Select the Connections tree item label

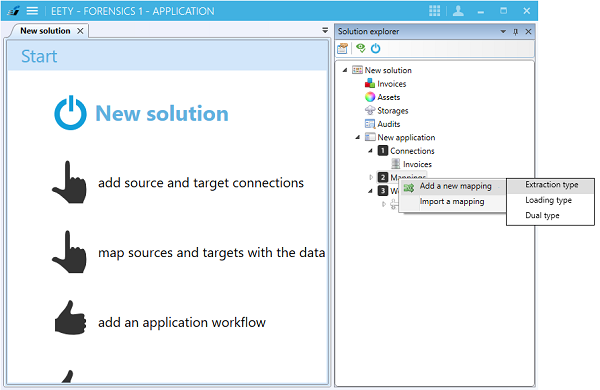pyautogui.click(x=412, y=151)
